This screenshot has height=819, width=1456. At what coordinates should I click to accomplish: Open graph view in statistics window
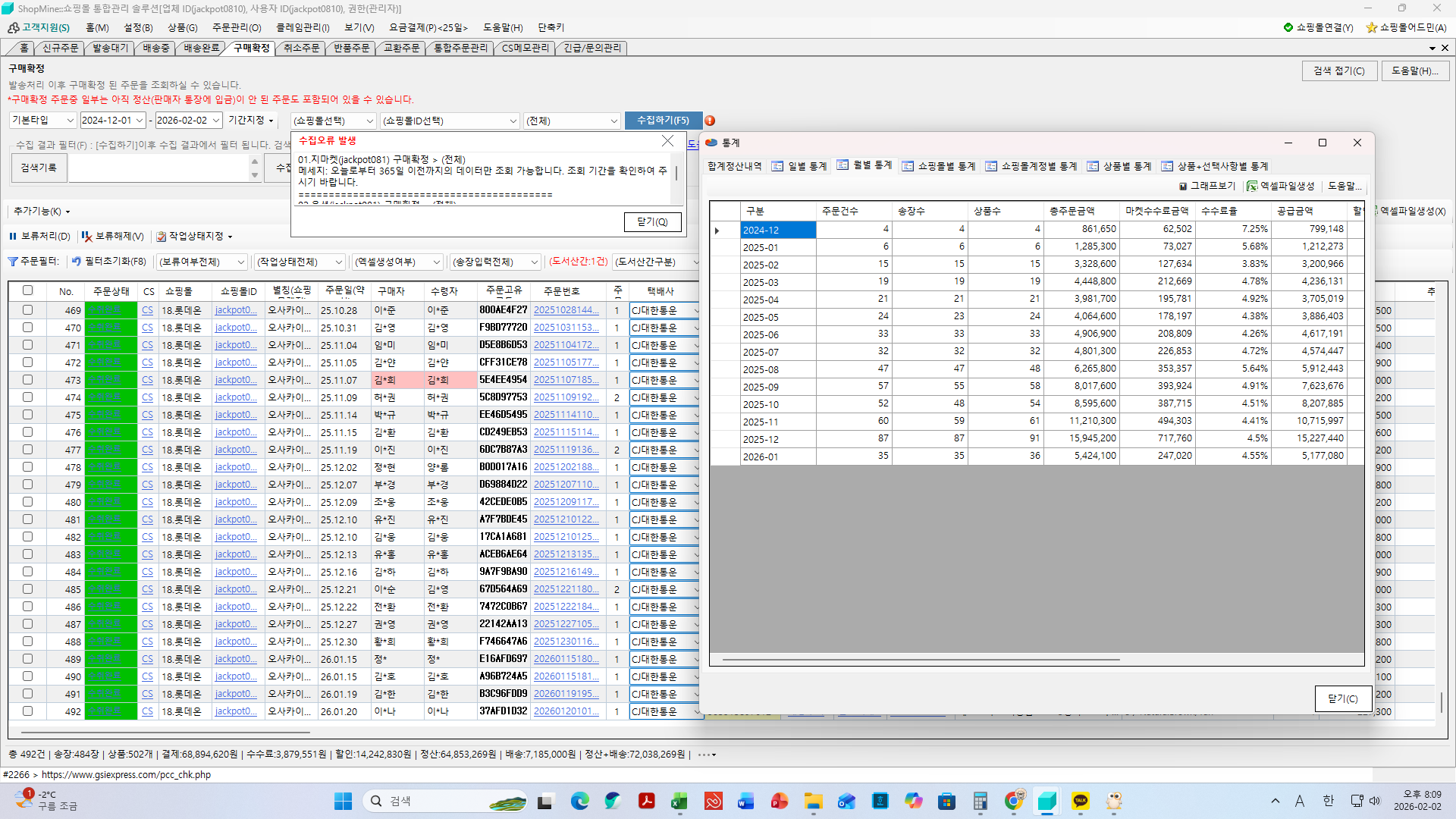click(1207, 186)
